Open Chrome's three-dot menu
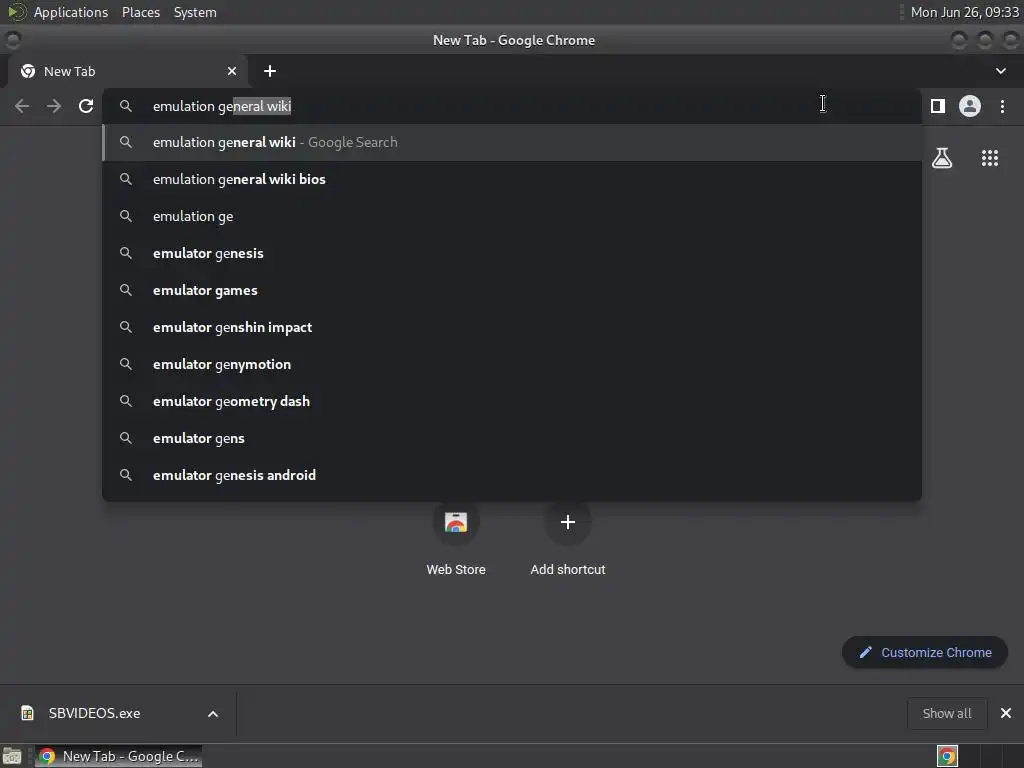Screen dimensions: 1024x768 pyautogui.click(x=1002, y=106)
